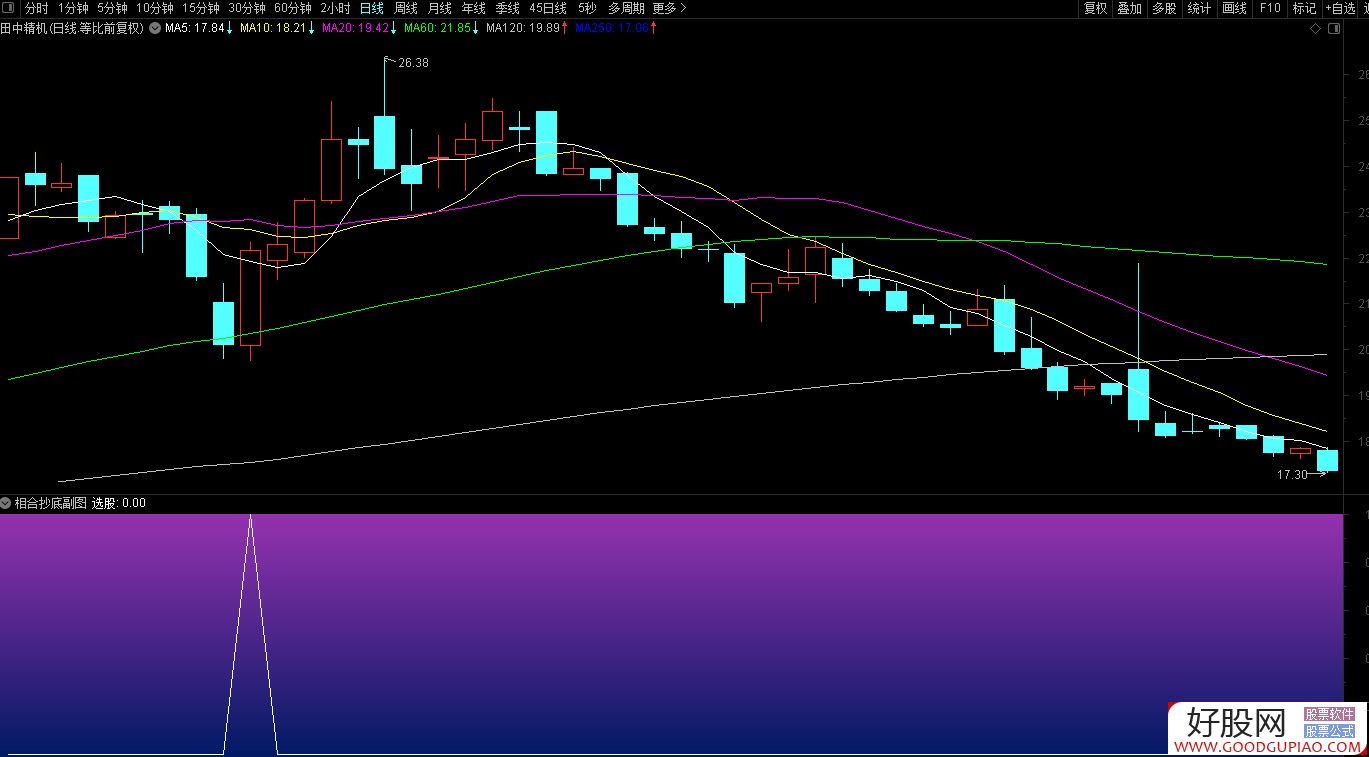1369x757 pixels.
Task: Select the 15分钟 period tab
Action: click(x=200, y=8)
